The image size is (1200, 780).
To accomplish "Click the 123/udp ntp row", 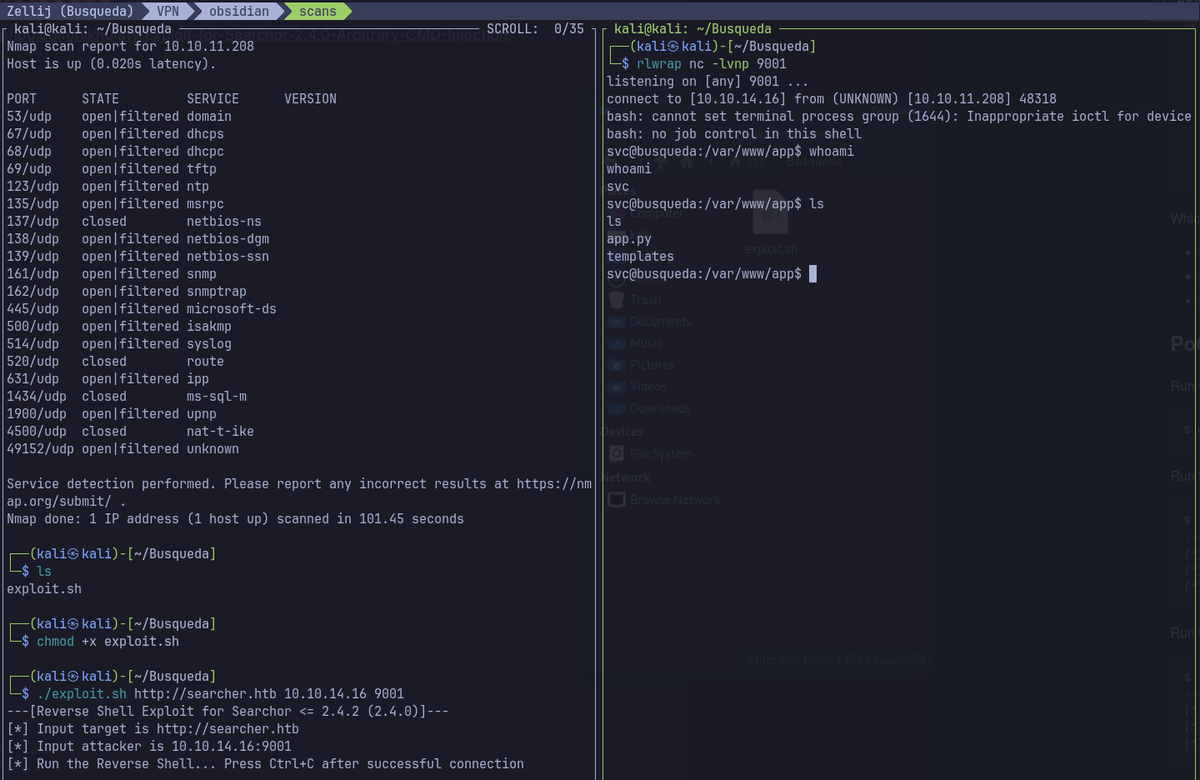I will point(108,186).
